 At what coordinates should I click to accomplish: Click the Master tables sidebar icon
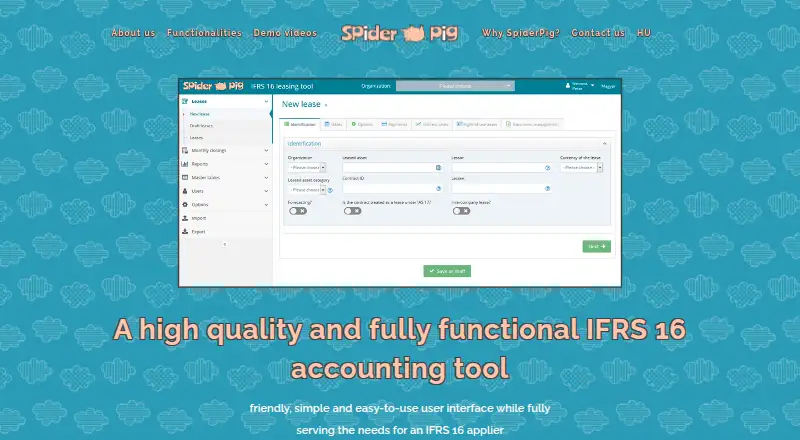point(185,178)
